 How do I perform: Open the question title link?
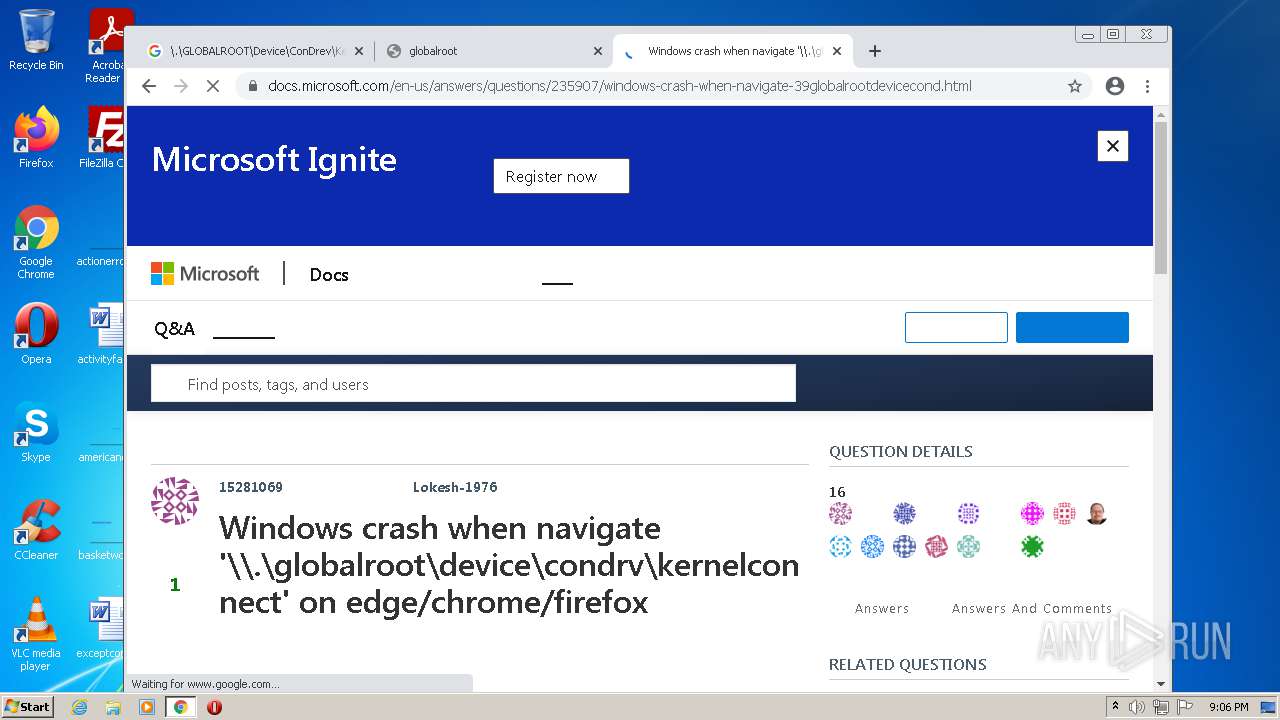pyautogui.click(x=509, y=565)
